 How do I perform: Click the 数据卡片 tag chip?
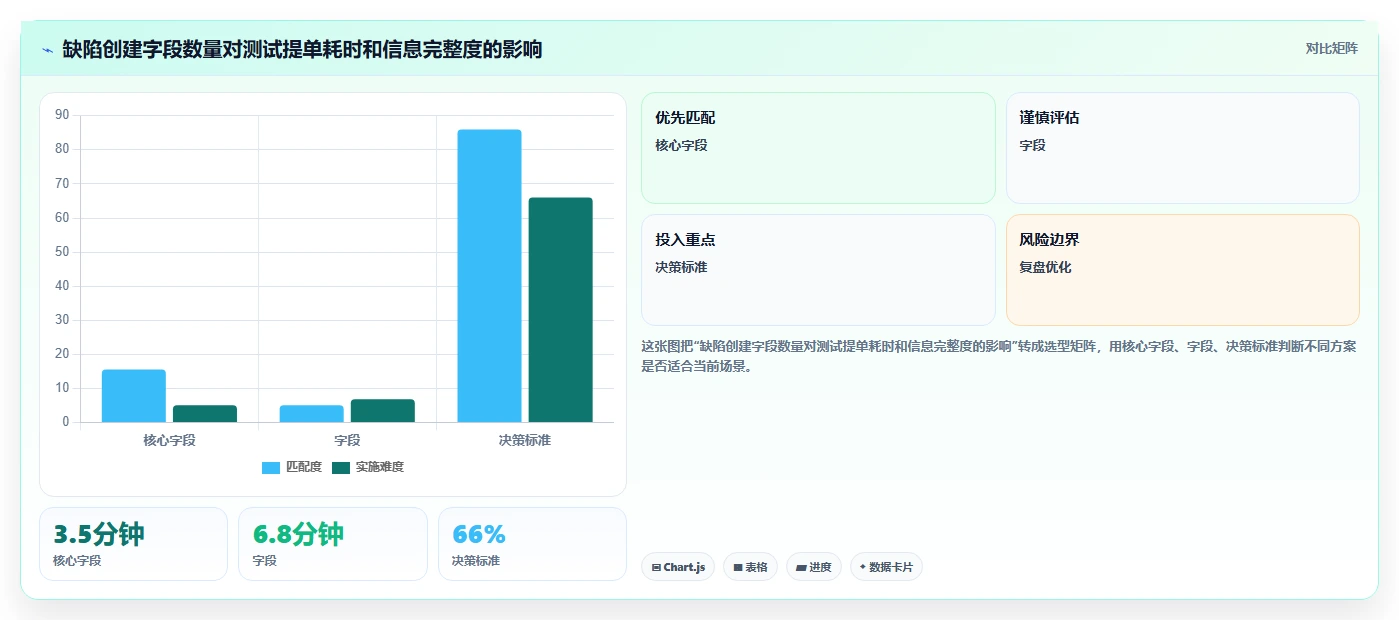click(886, 567)
